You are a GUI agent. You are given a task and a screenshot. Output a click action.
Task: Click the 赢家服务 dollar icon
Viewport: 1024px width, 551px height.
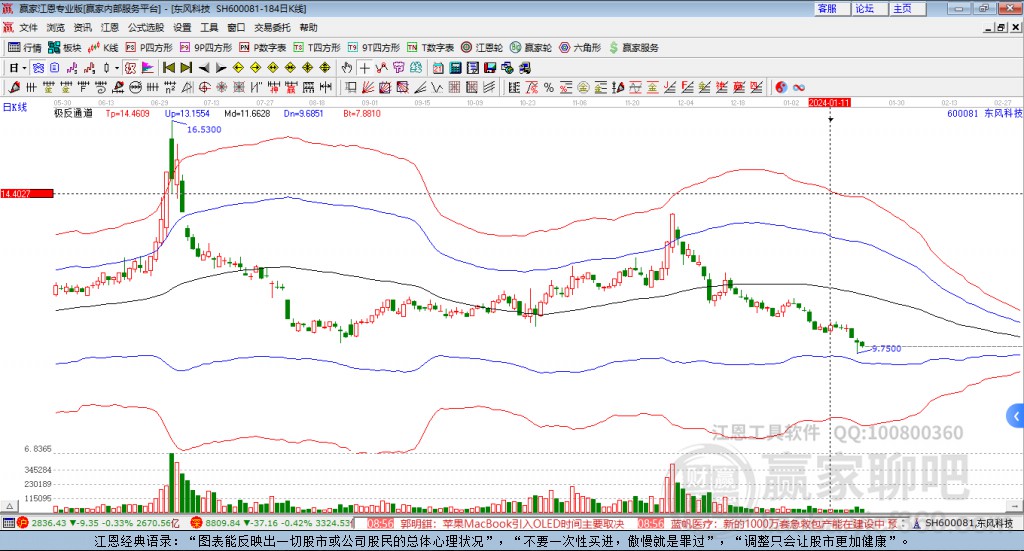coord(613,47)
